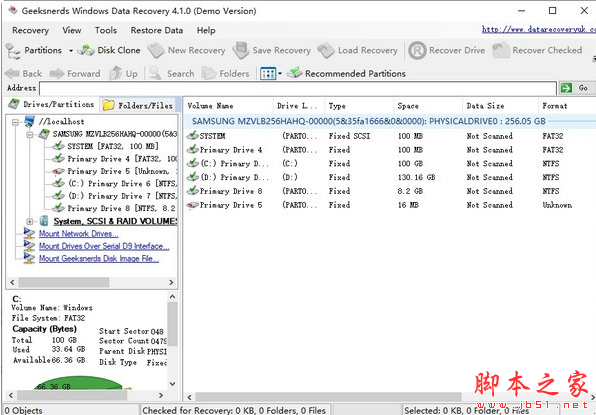Click the Partitions toolbar icon
The height and width of the screenshot is (415, 596).
(13, 51)
